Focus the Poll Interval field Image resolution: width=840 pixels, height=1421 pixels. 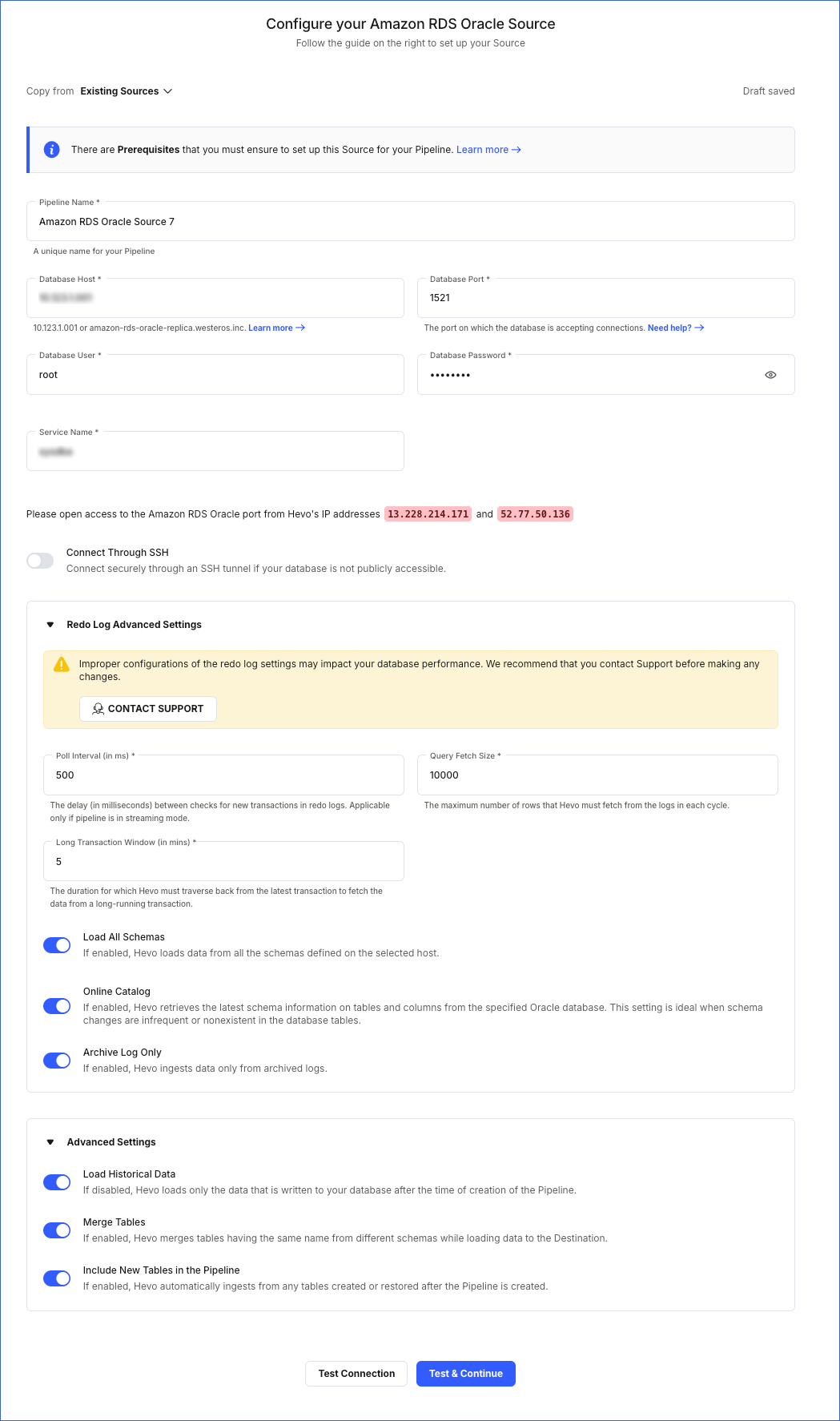pyautogui.click(x=223, y=775)
